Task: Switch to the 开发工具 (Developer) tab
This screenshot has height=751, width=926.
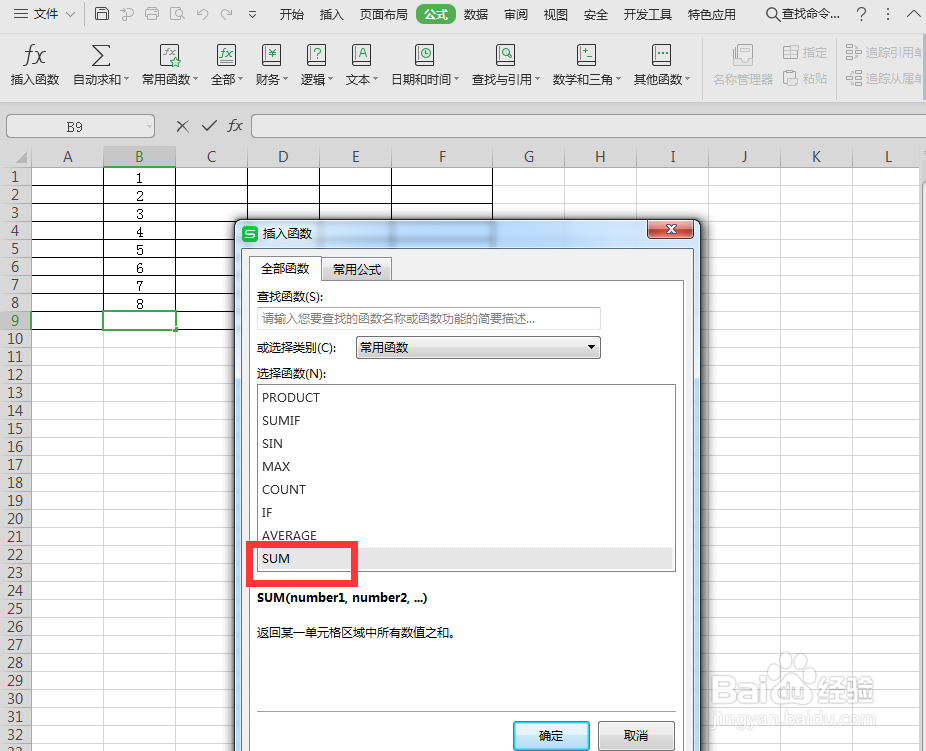Action: (x=647, y=14)
